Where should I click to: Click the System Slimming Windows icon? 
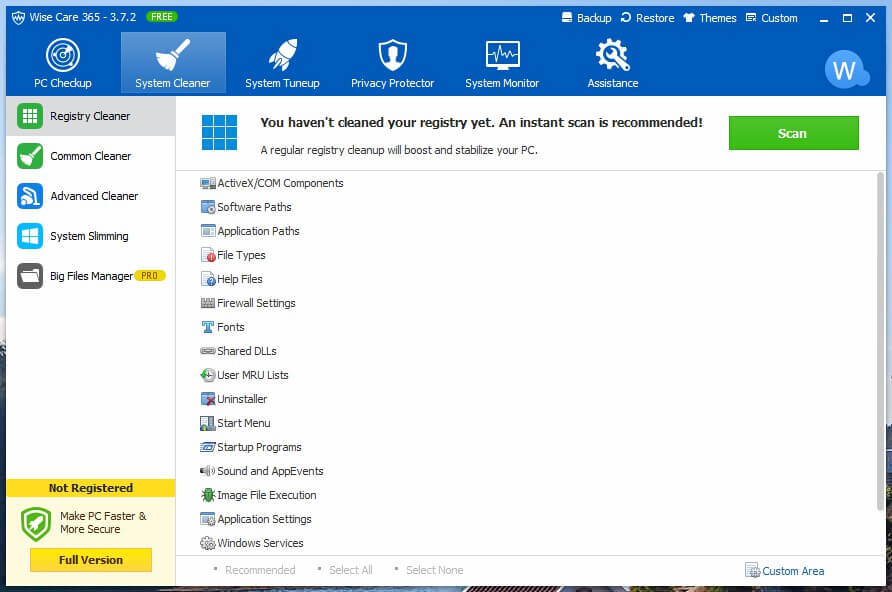[30, 236]
